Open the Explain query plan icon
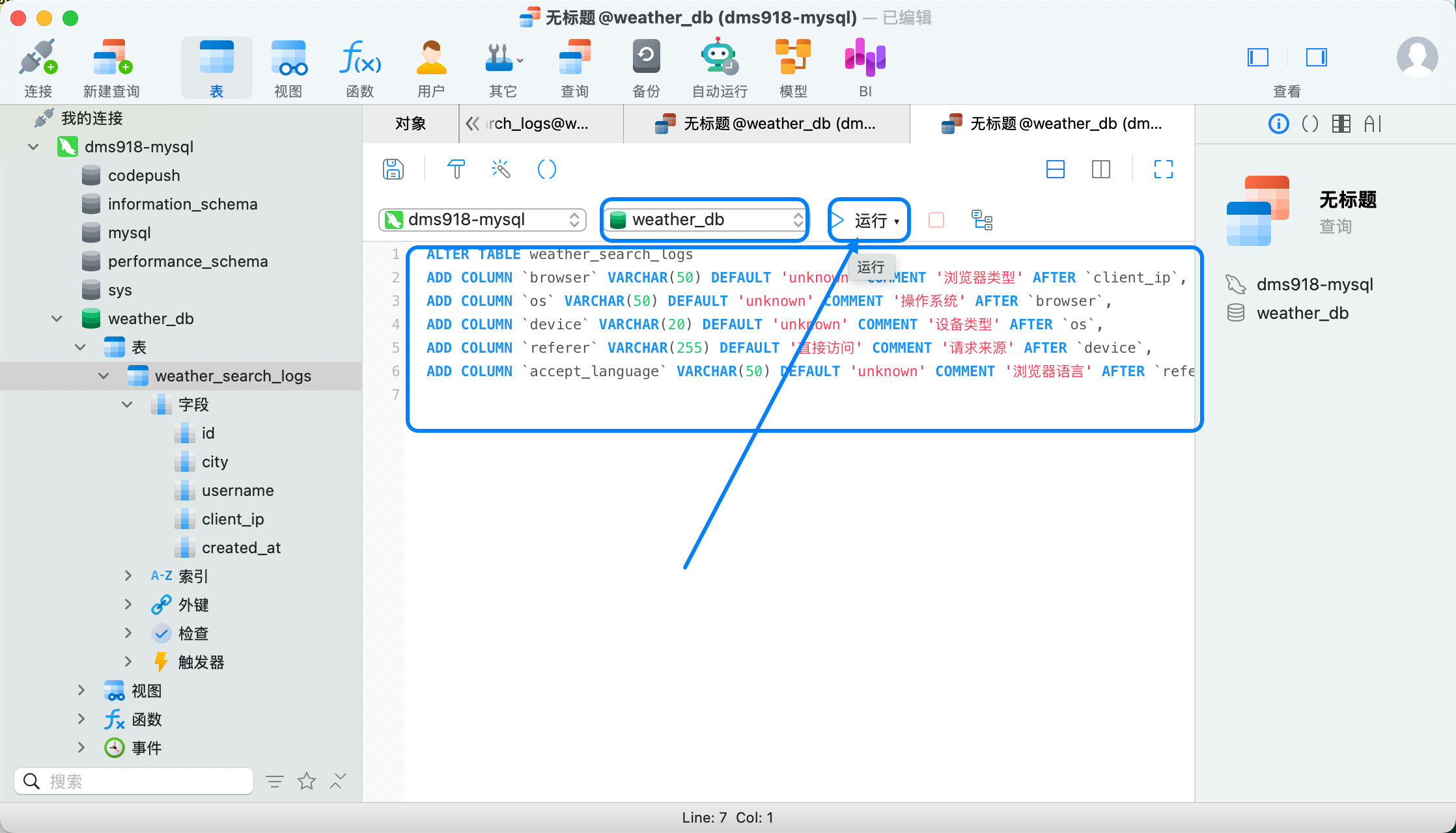 [982, 220]
